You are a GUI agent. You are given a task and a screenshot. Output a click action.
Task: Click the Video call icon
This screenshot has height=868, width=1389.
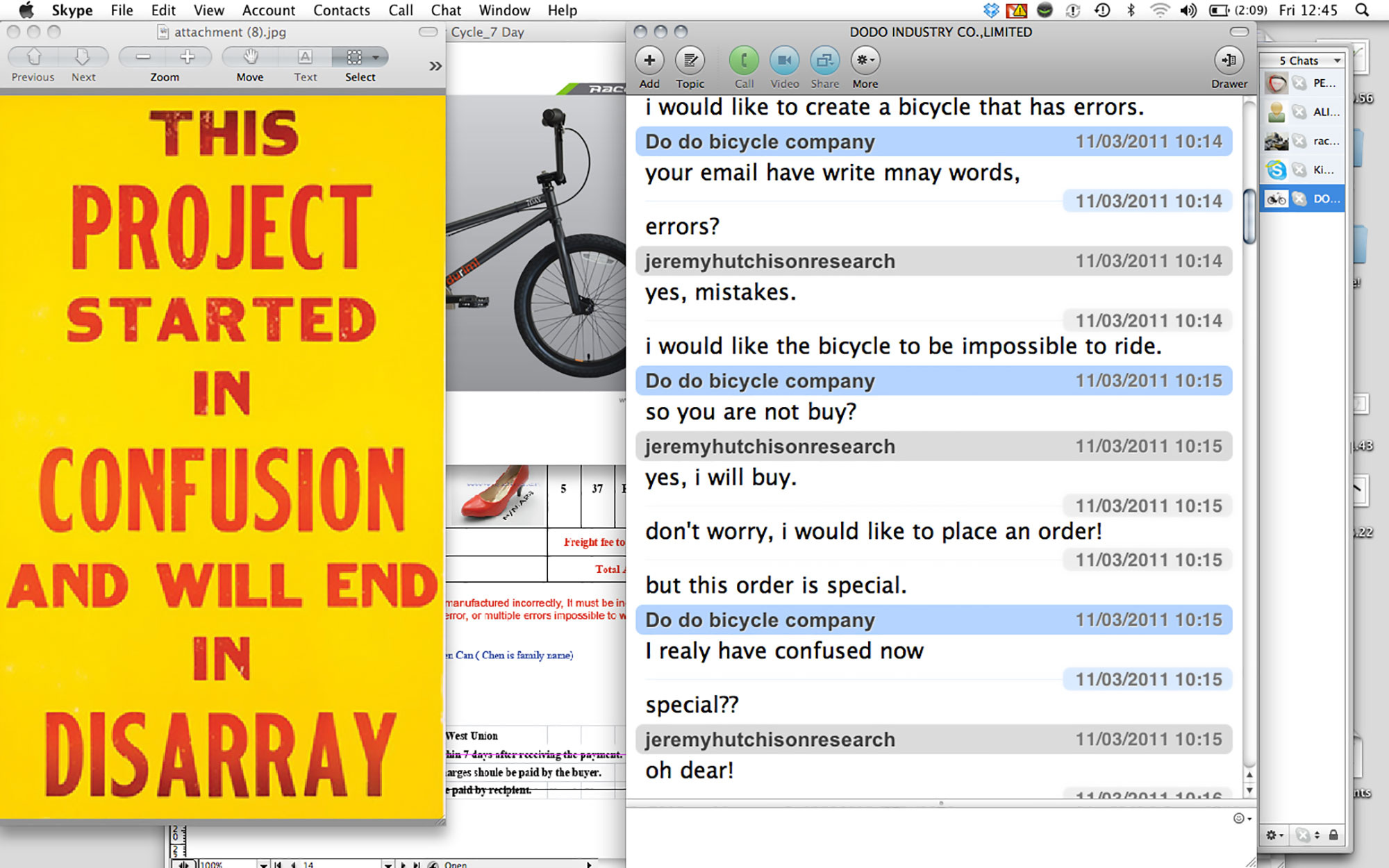coord(784,61)
